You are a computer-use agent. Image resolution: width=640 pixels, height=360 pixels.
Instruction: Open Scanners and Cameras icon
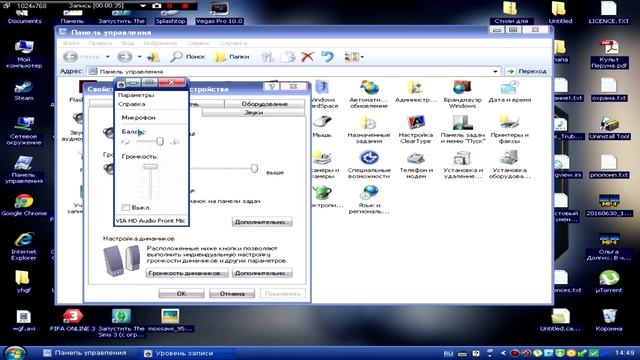tap(324, 164)
